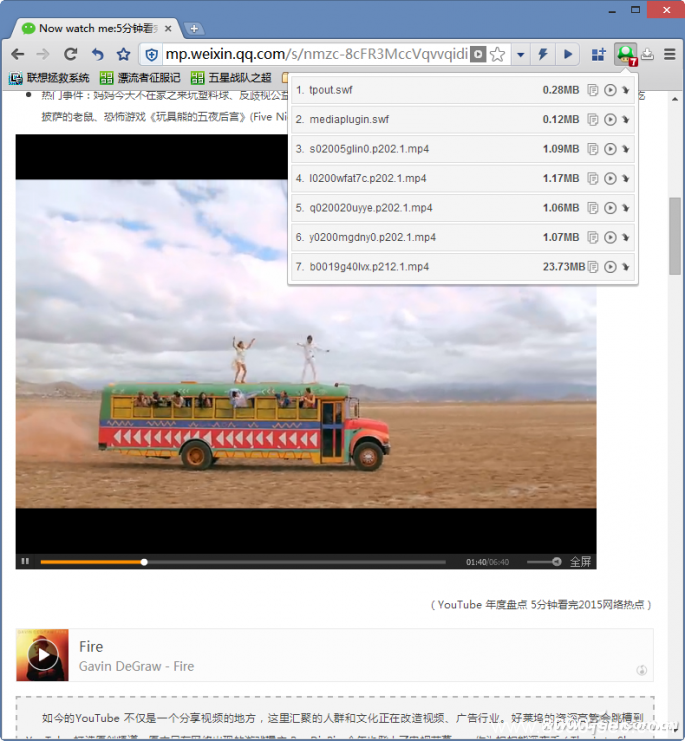This screenshot has height=741, width=685.
Task: Copy link for mediaplugin.swf
Action: tap(592, 120)
